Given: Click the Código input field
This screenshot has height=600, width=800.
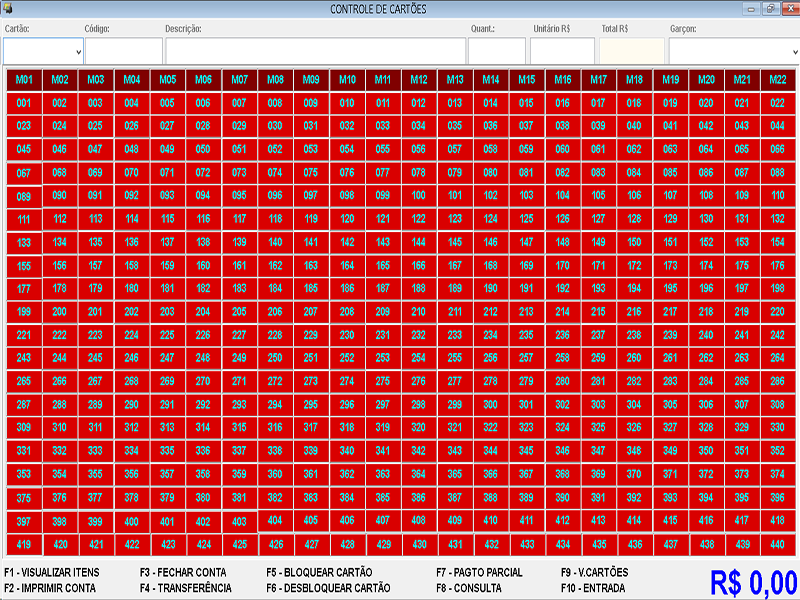Looking at the screenshot, I should 124,52.
